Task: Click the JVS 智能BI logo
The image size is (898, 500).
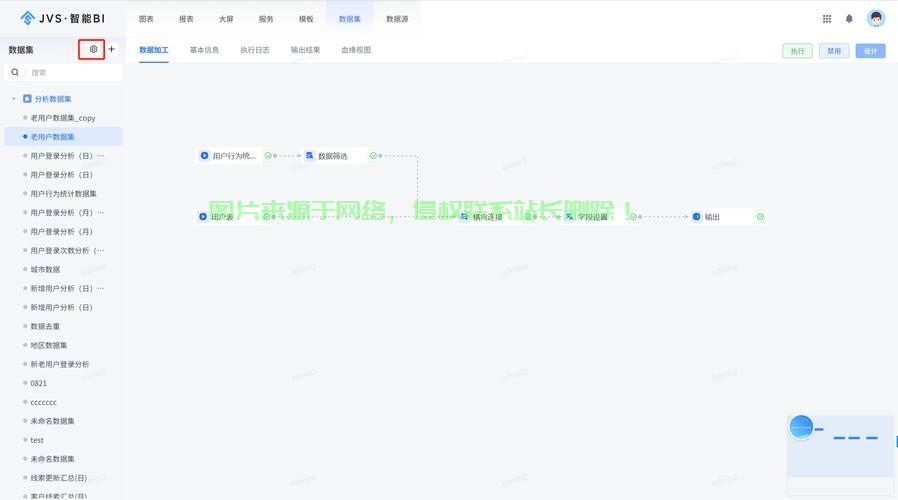Action: (x=63, y=18)
